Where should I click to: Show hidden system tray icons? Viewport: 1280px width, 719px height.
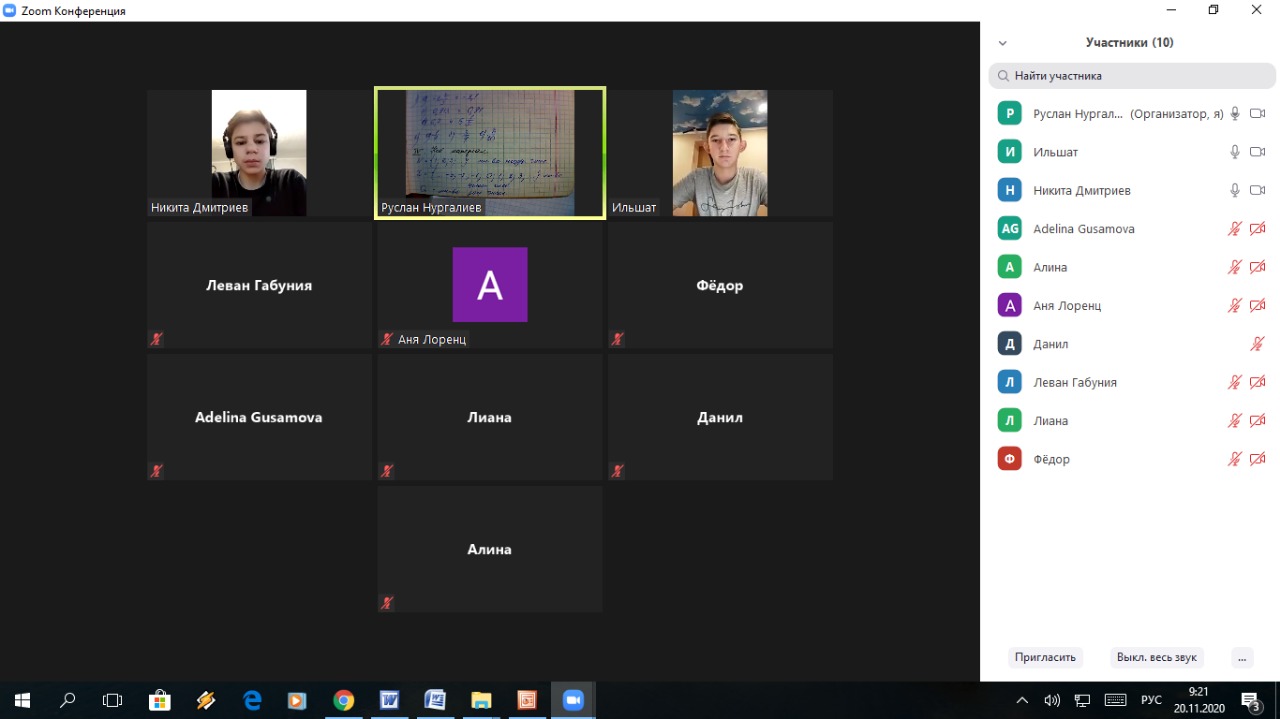tap(1022, 700)
